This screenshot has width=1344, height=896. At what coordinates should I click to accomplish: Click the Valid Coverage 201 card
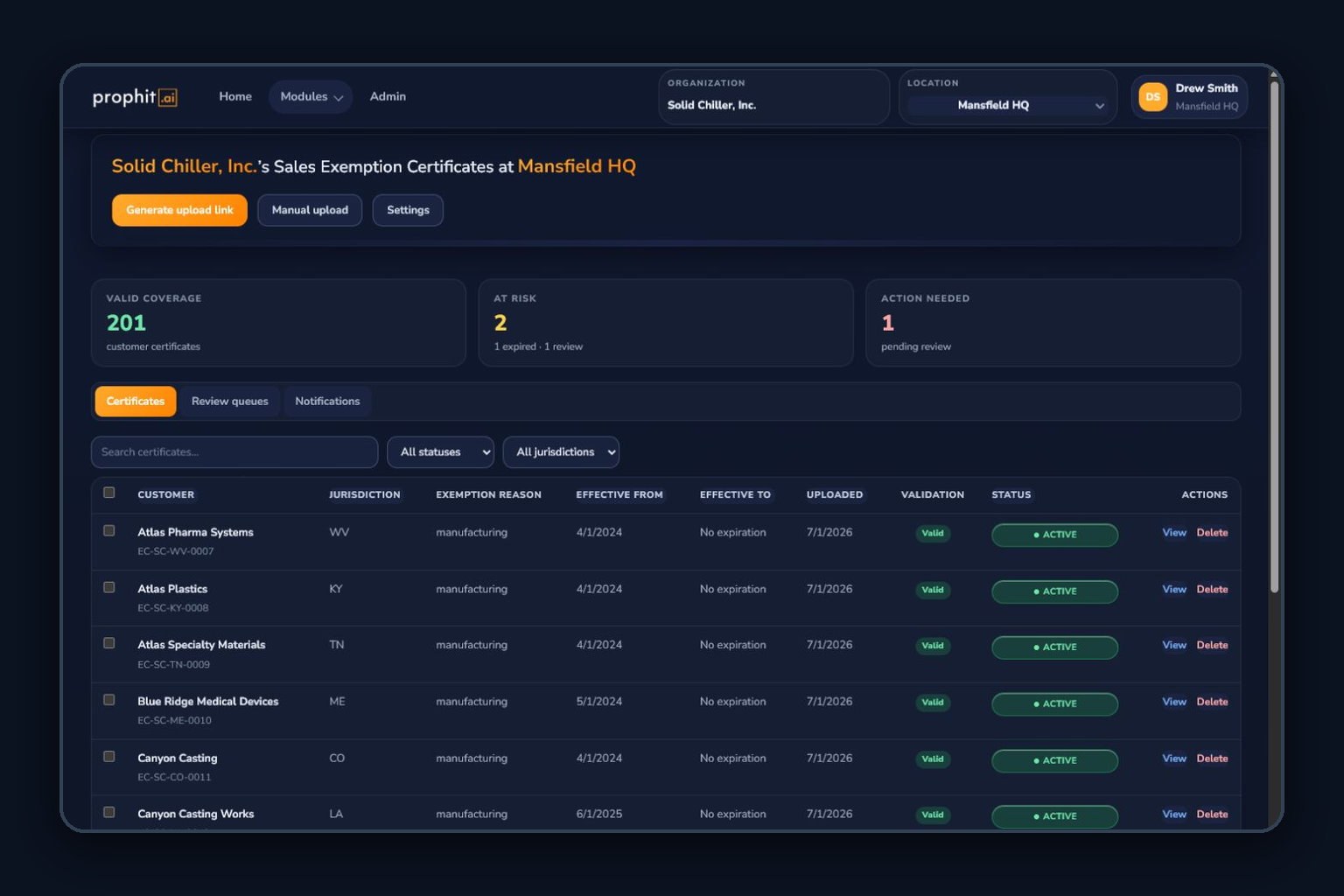click(x=278, y=323)
